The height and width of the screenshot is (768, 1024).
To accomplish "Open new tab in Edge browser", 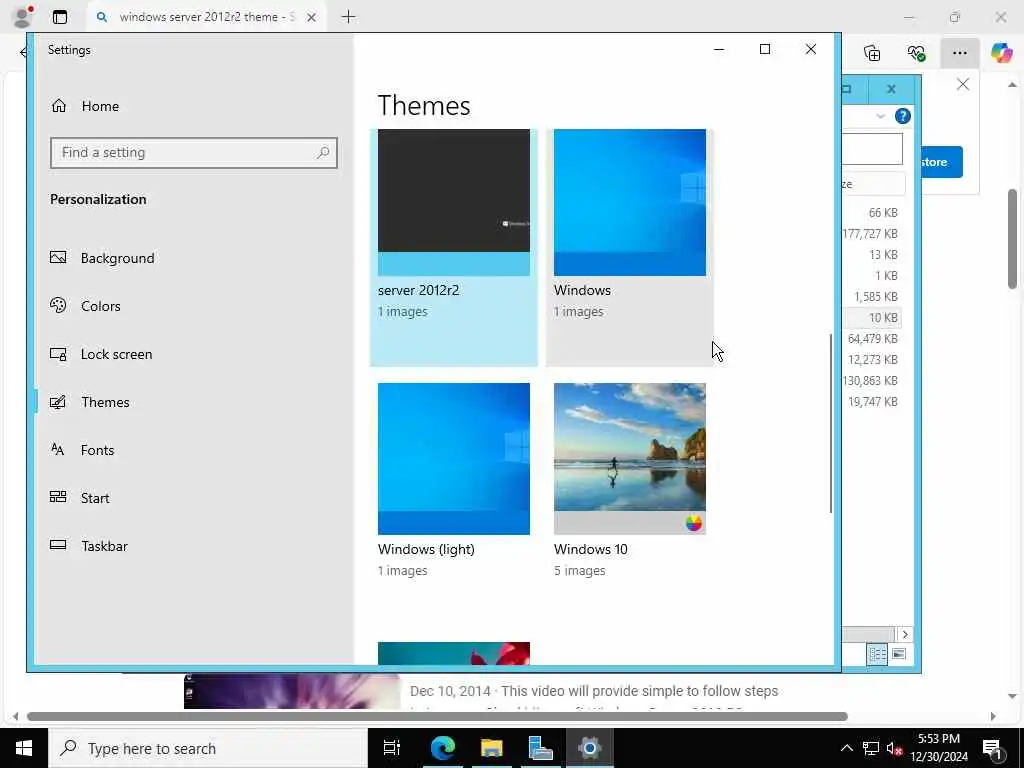I will click(349, 17).
